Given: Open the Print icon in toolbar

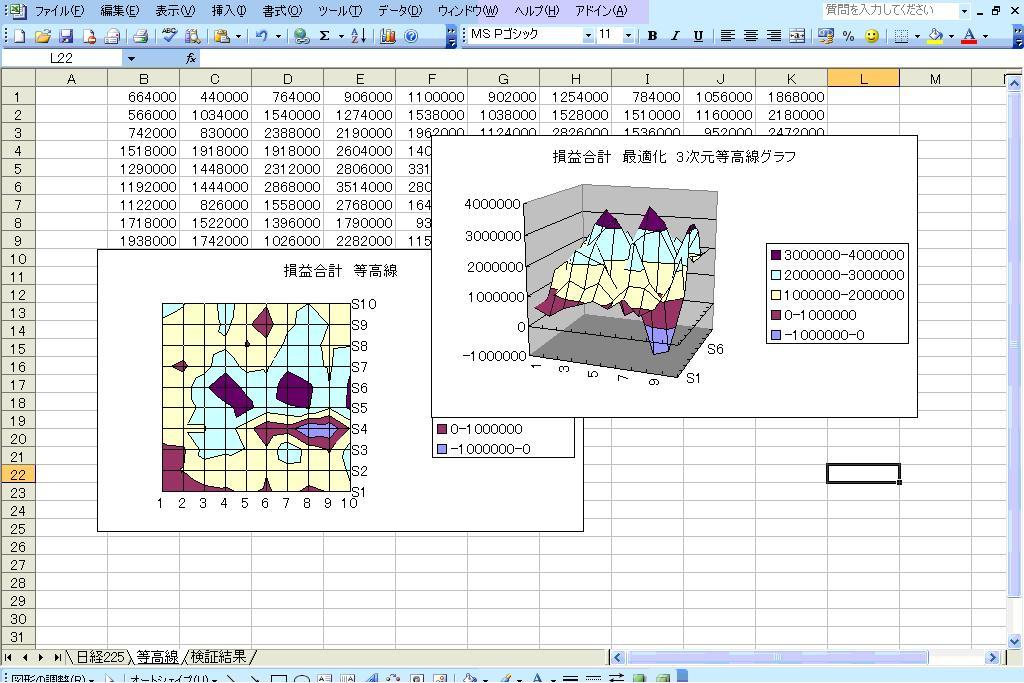Looking at the screenshot, I should [141, 36].
